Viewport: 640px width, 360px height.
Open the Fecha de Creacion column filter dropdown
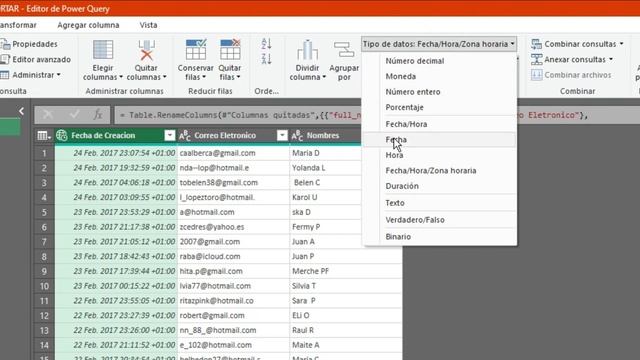pos(170,136)
